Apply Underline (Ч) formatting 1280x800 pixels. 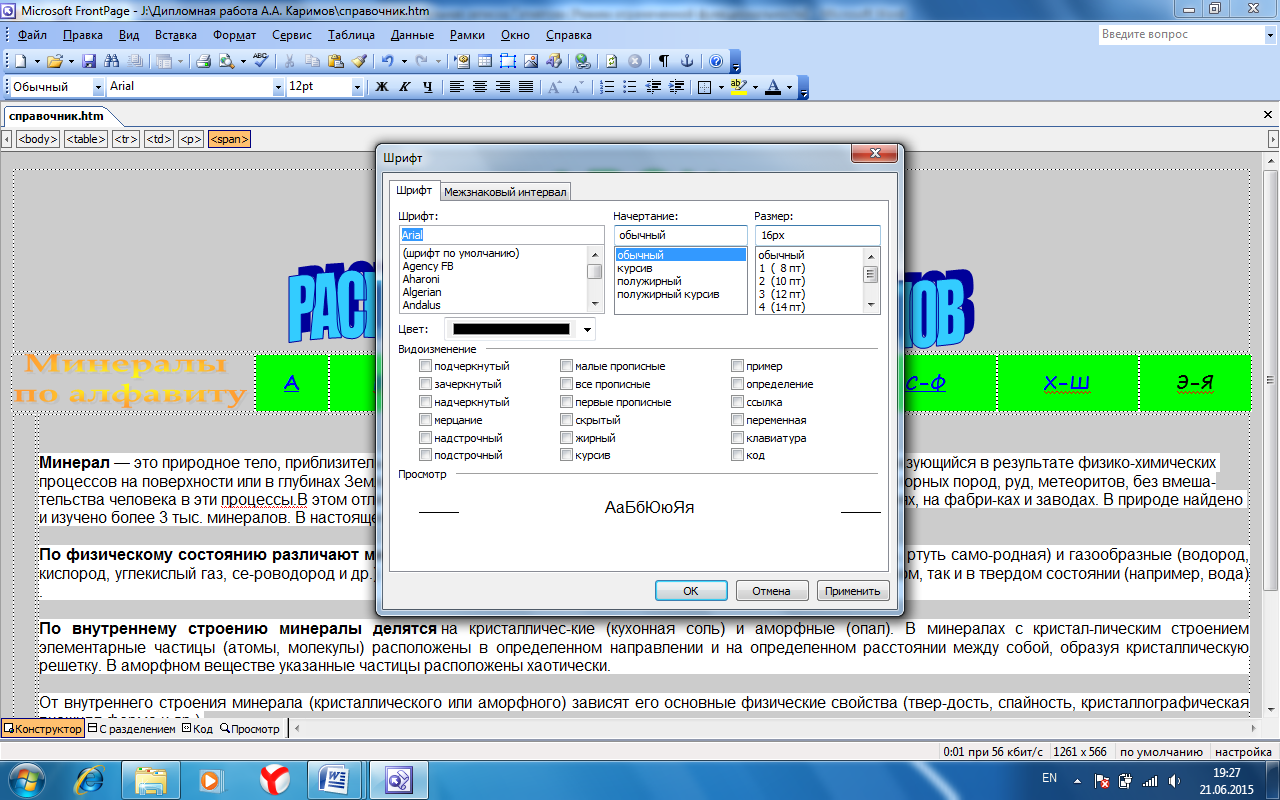point(428,87)
